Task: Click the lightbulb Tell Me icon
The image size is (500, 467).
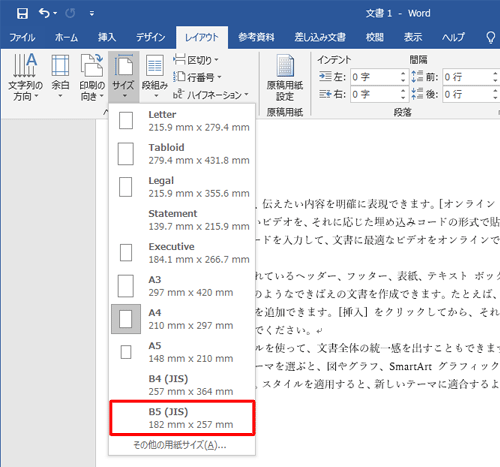Action: [491, 37]
